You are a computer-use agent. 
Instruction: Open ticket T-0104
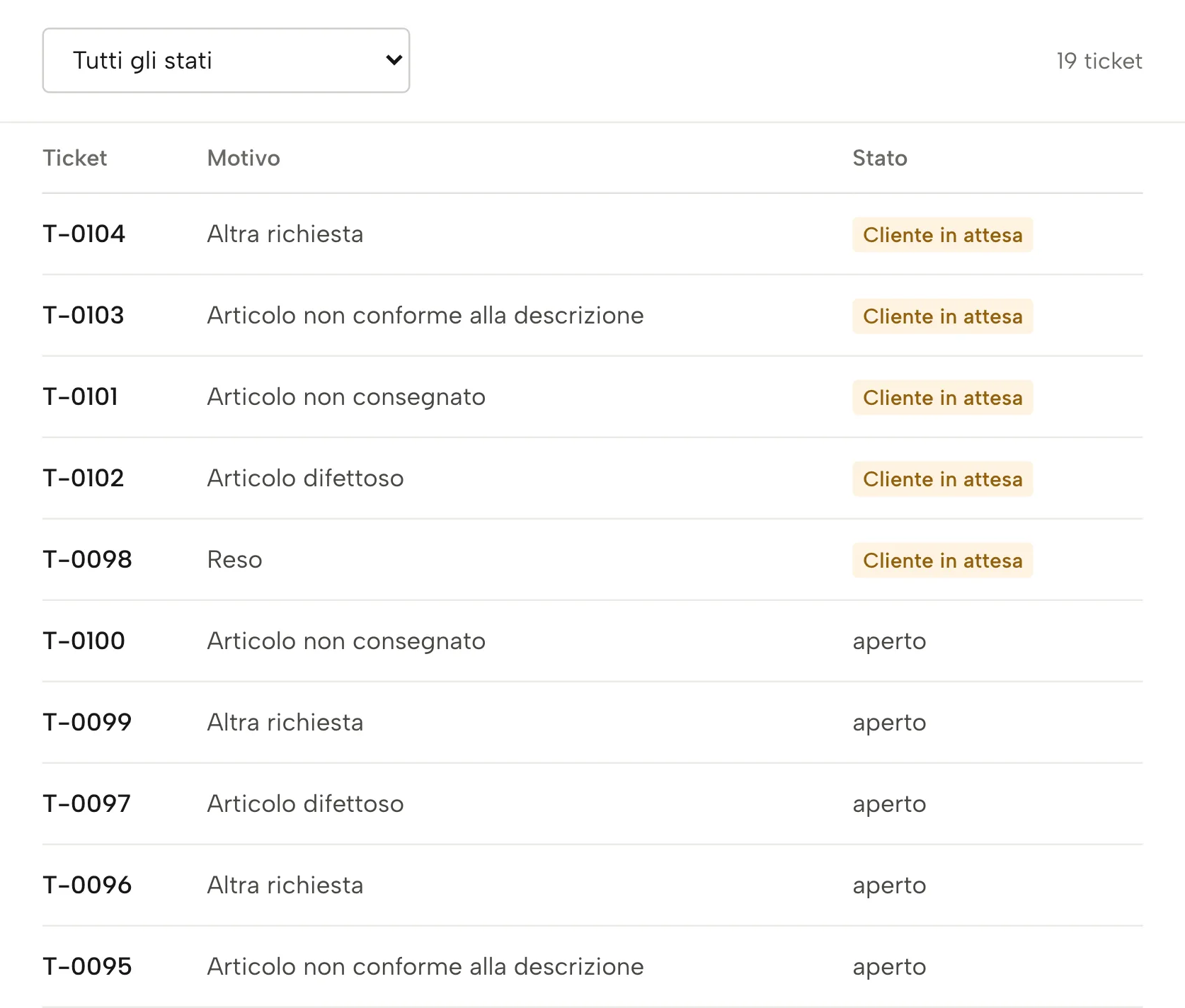(x=84, y=234)
